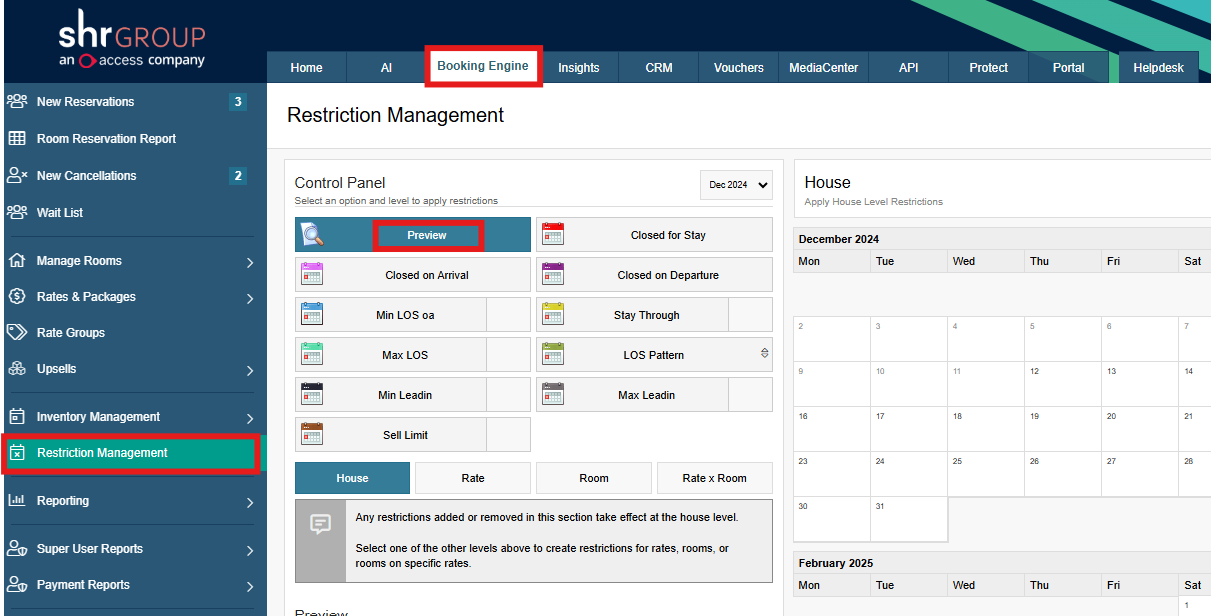Click the New Cancellations badge showing 2

point(237,175)
